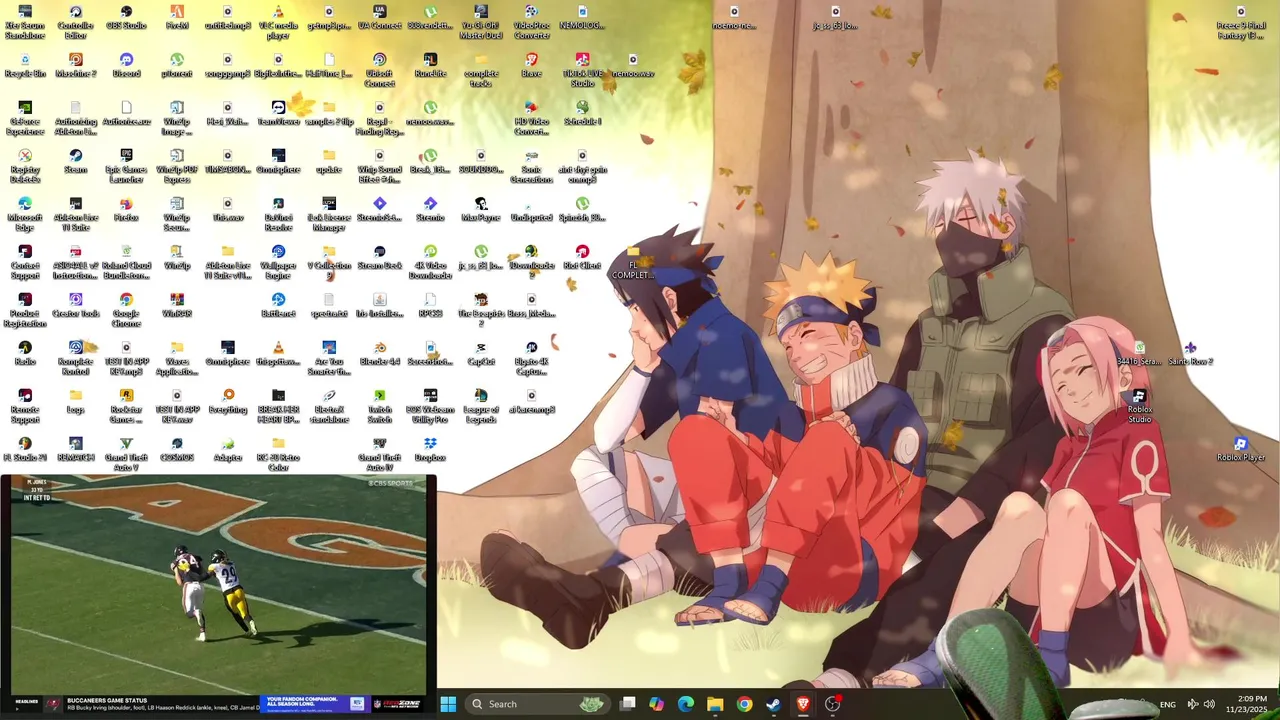Open the RPCS3 desktop shortcut
Image resolution: width=1280 pixels, height=720 pixels.
[430, 306]
